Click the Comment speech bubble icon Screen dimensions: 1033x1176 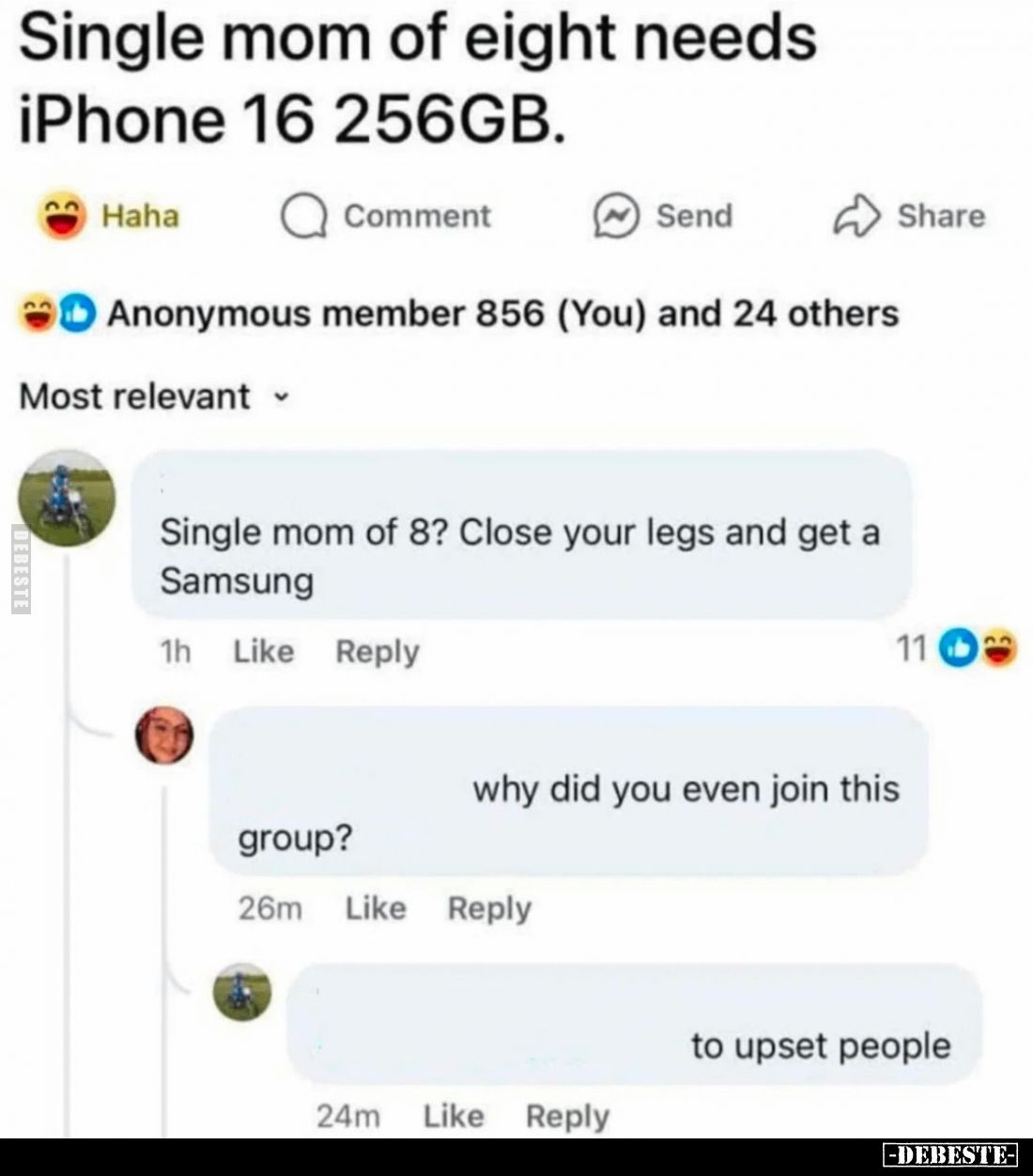point(303,217)
